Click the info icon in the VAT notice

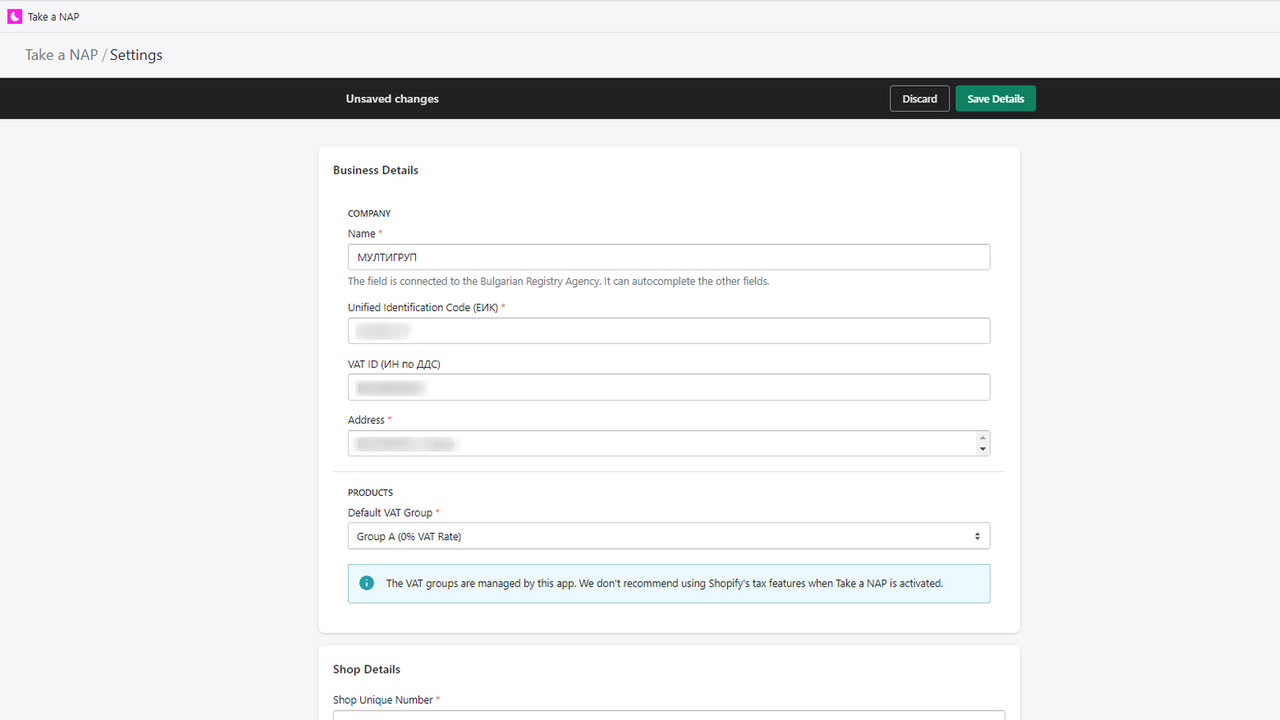click(366, 582)
